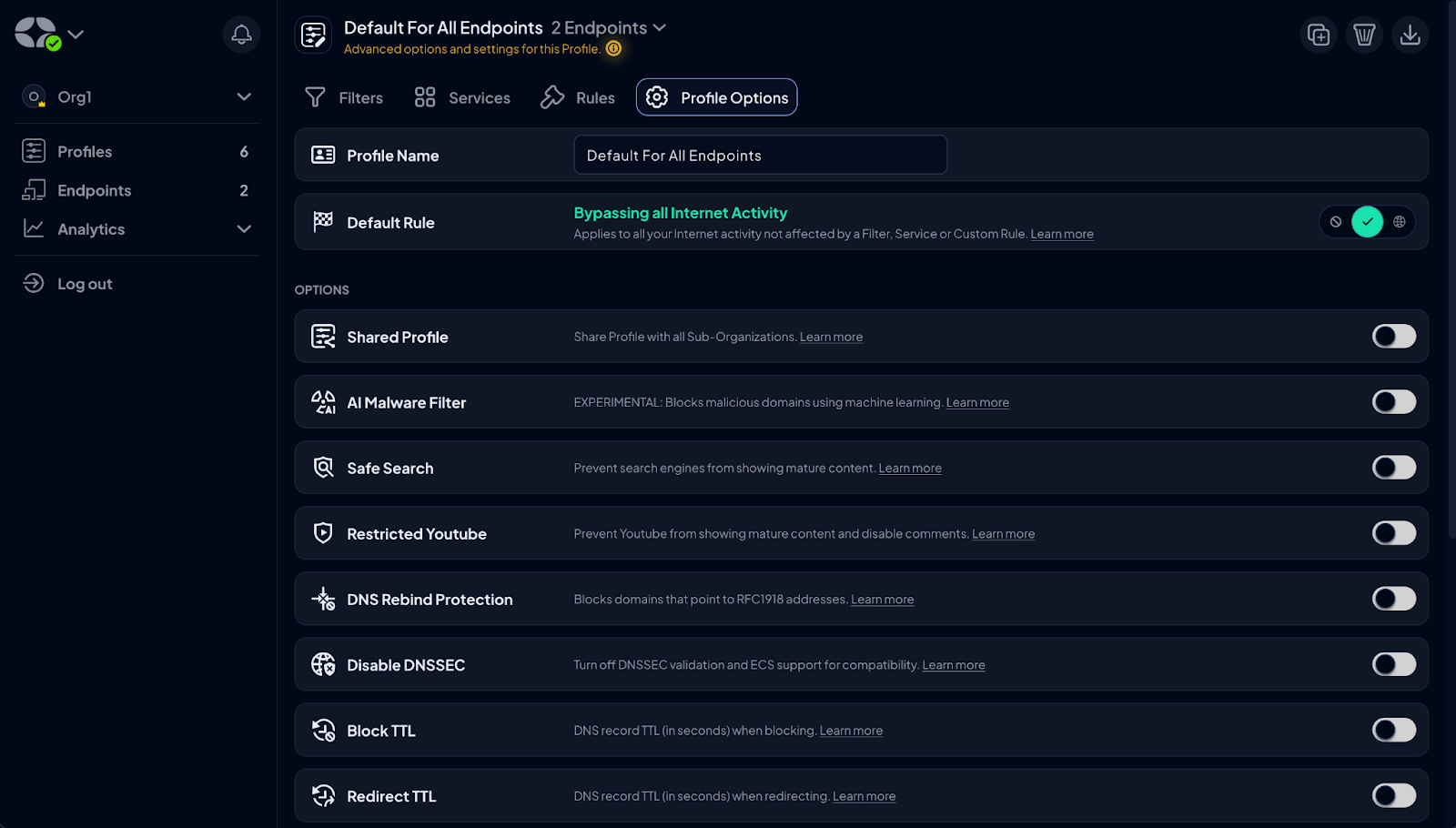Screen dimensions: 1456x828
Task: Open Safe Search Learn more link
Action: pos(910,468)
